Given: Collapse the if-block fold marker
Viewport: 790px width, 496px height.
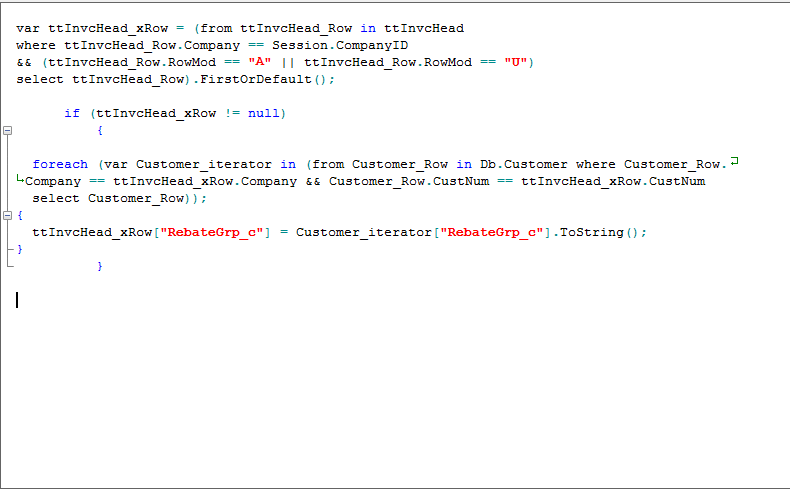Looking at the screenshot, I should pyautogui.click(x=8, y=131).
